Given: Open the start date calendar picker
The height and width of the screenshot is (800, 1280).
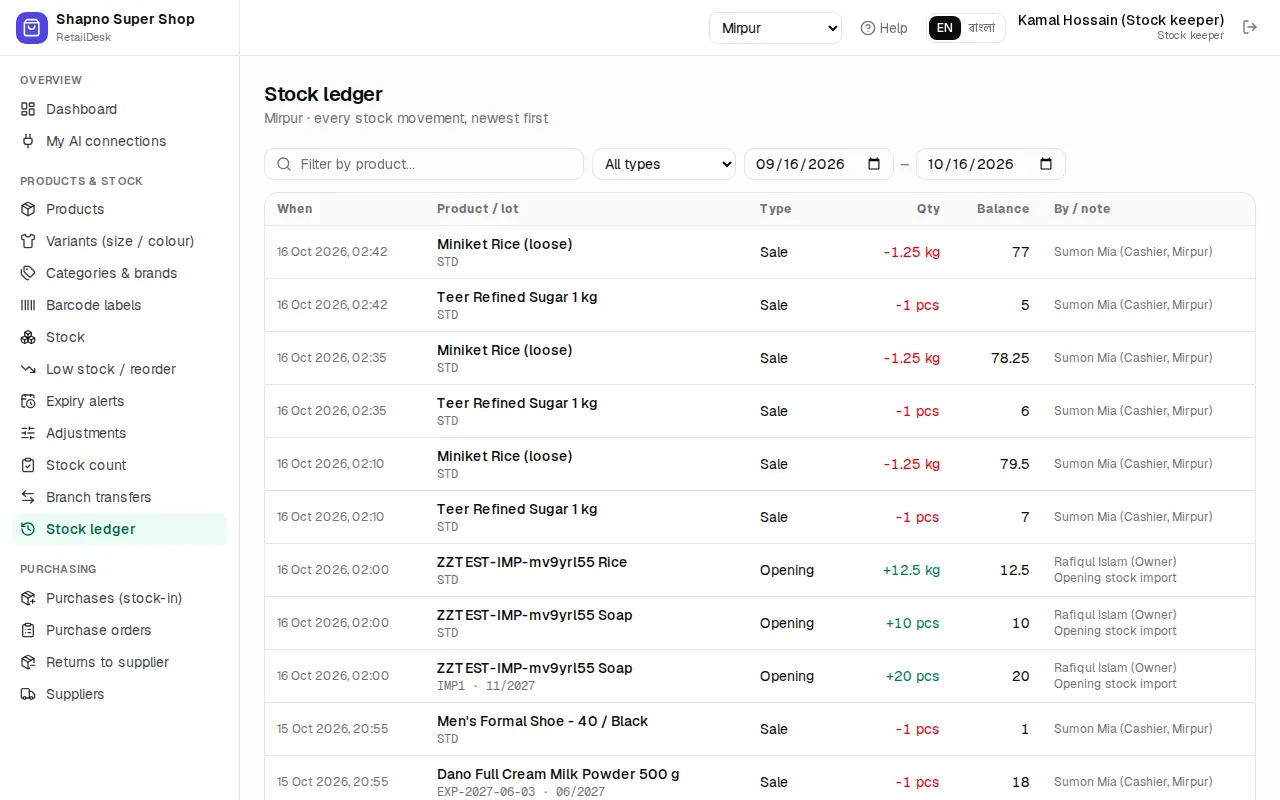Looking at the screenshot, I should (x=874, y=164).
